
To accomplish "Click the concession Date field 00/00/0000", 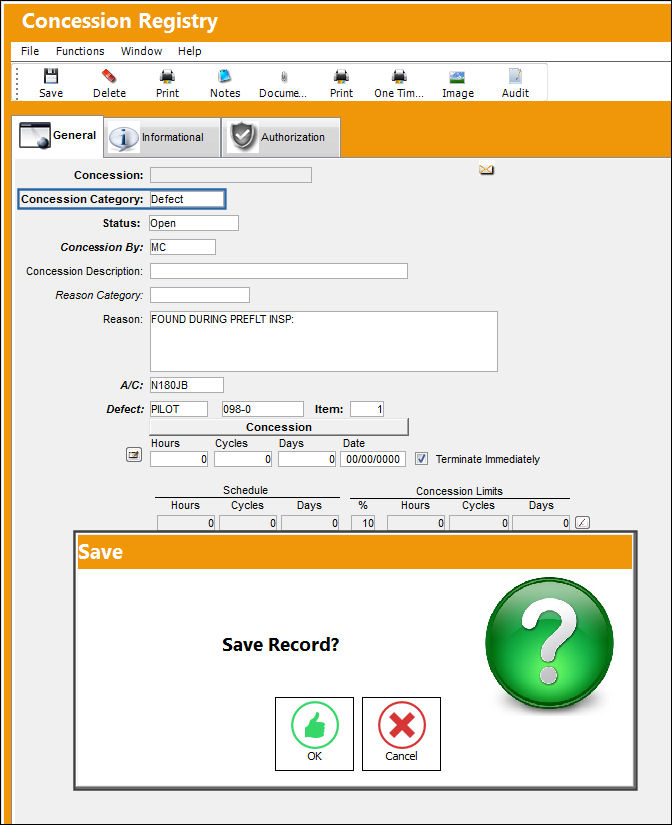I will 373,459.
